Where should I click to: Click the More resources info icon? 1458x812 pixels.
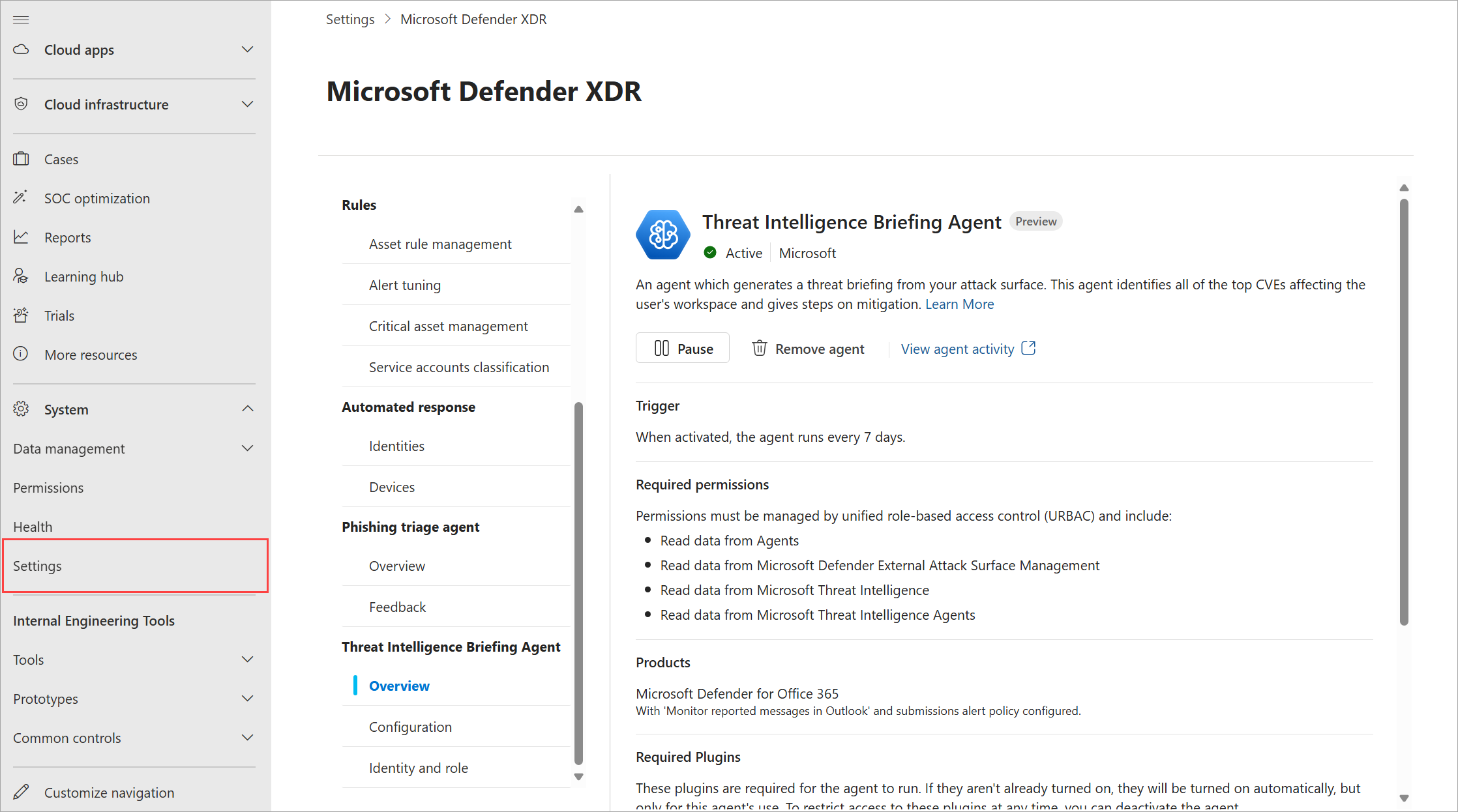pyautogui.click(x=21, y=355)
